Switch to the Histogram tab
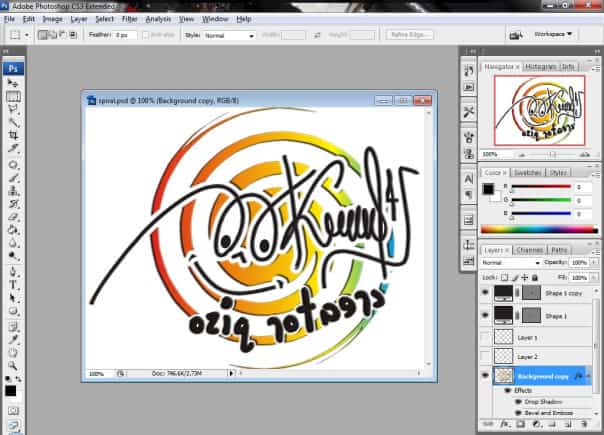The height and width of the screenshot is (435, 604). pos(540,67)
